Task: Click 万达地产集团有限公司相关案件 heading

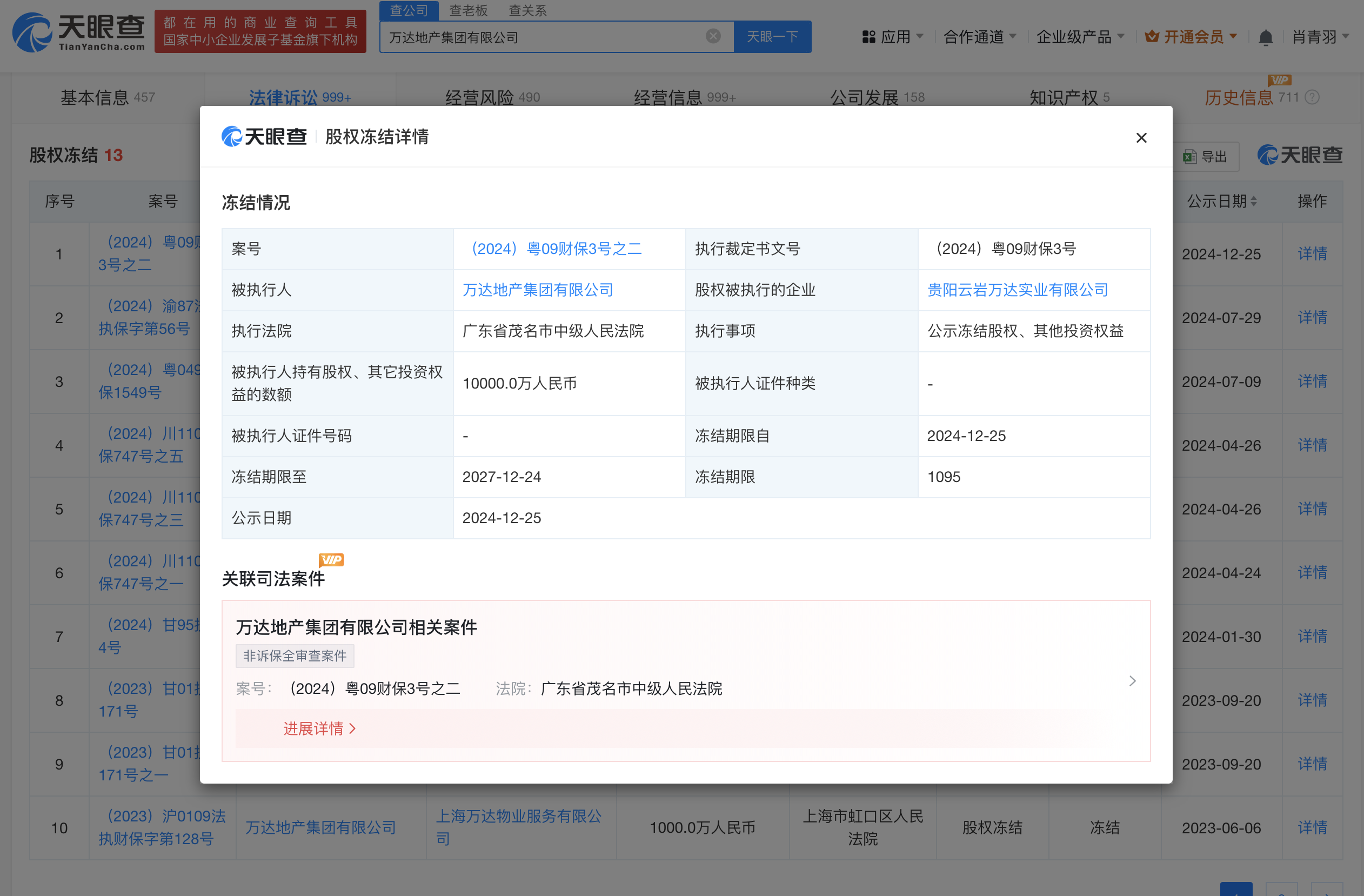Action: pyautogui.click(x=357, y=627)
